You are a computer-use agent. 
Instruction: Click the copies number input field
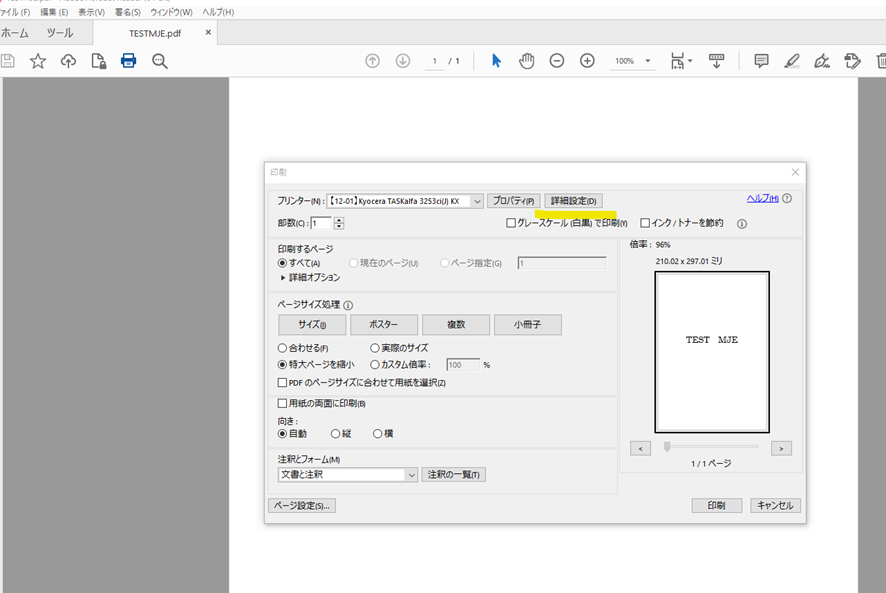[x=321, y=223]
